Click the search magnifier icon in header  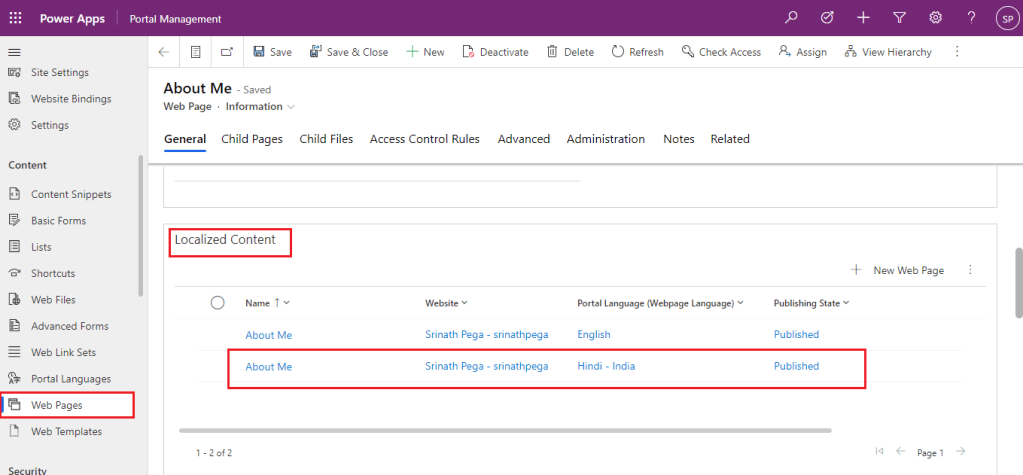(x=792, y=18)
